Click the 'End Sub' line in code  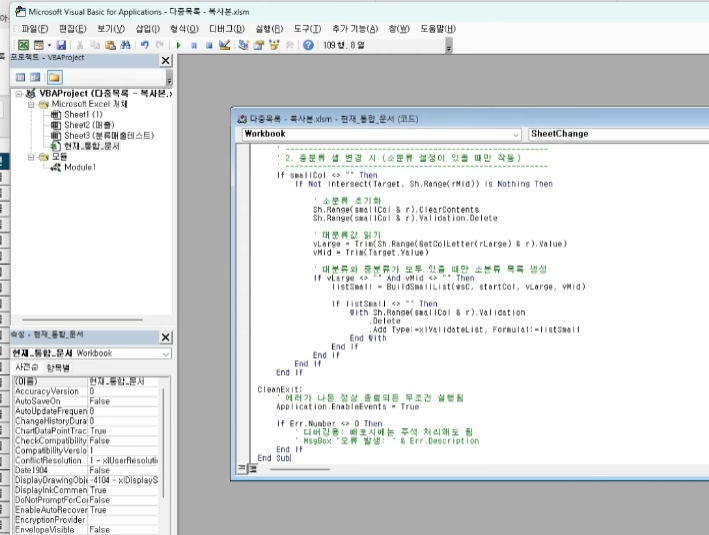[274, 458]
